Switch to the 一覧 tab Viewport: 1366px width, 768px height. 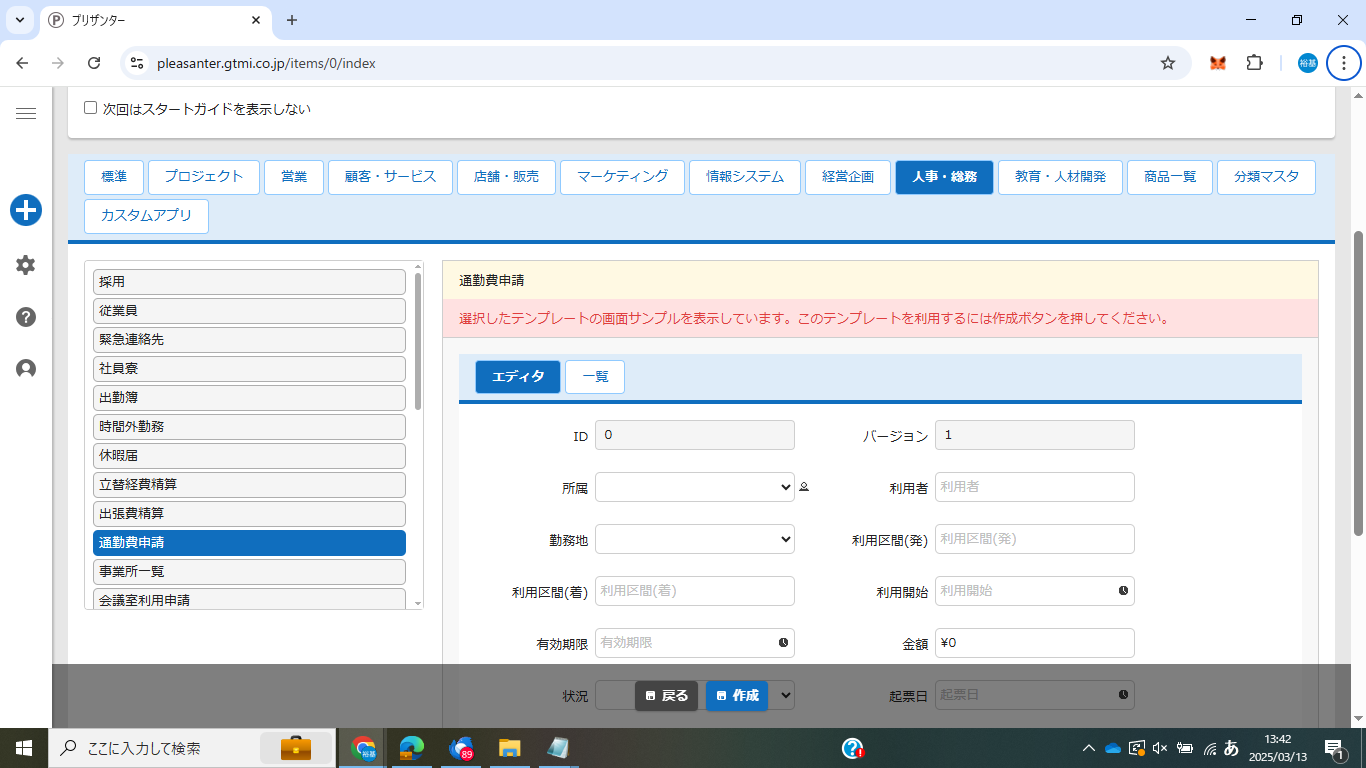click(x=594, y=377)
